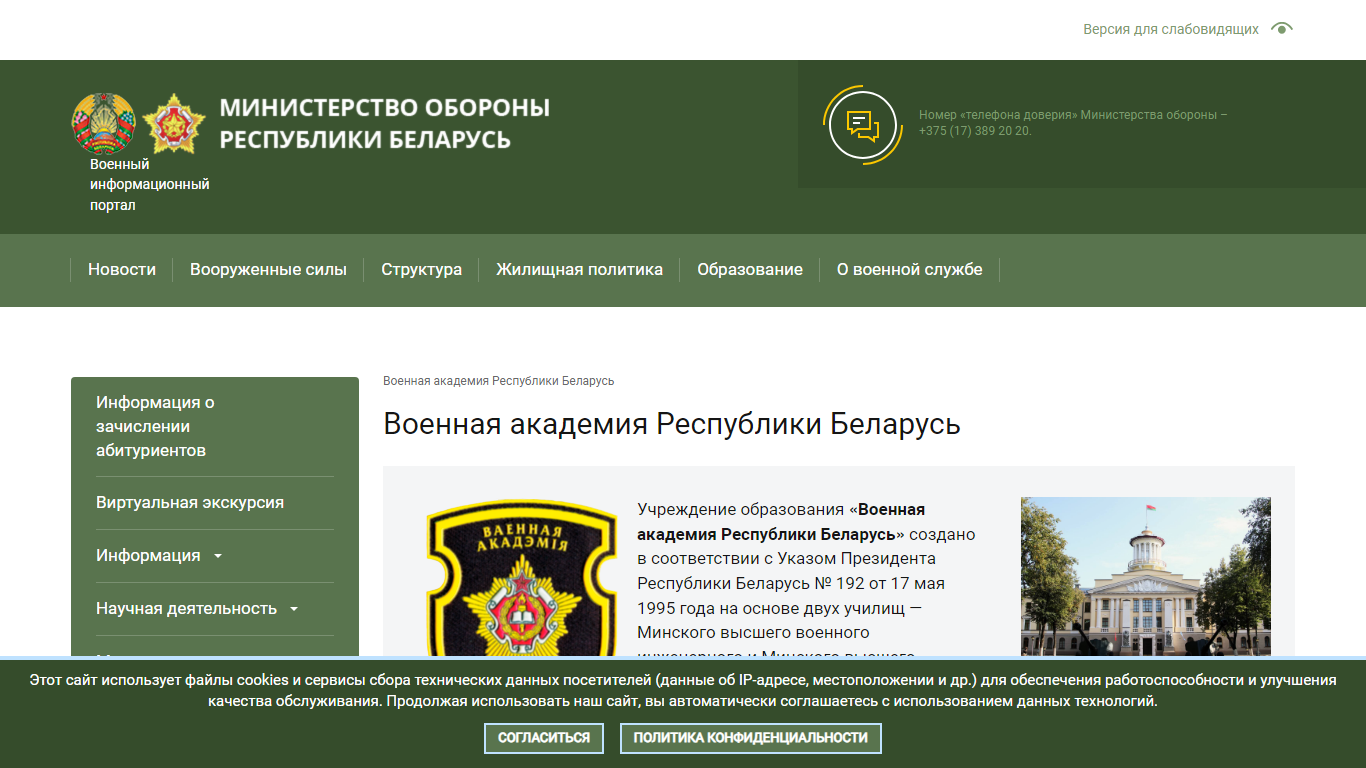Open 'Виртуальная экскурсия' sidebar link
This screenshot has height=768, width=1366.
[x=190, y=503]
